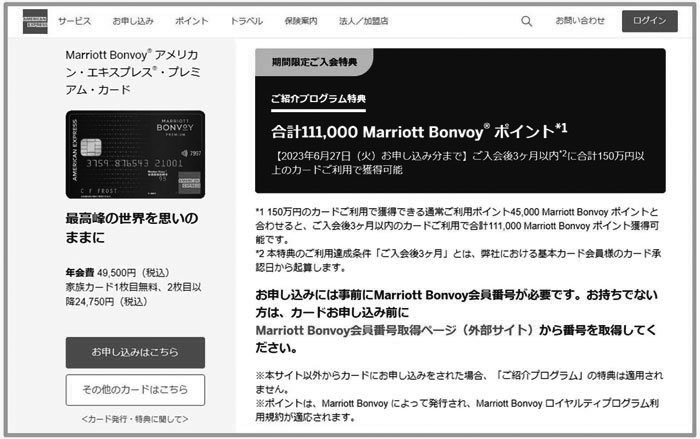Image resolution: width=700 pixels, height=439 pixels.
Task: Click the 年会費 49,500円（税込） text
Action: 117,272
